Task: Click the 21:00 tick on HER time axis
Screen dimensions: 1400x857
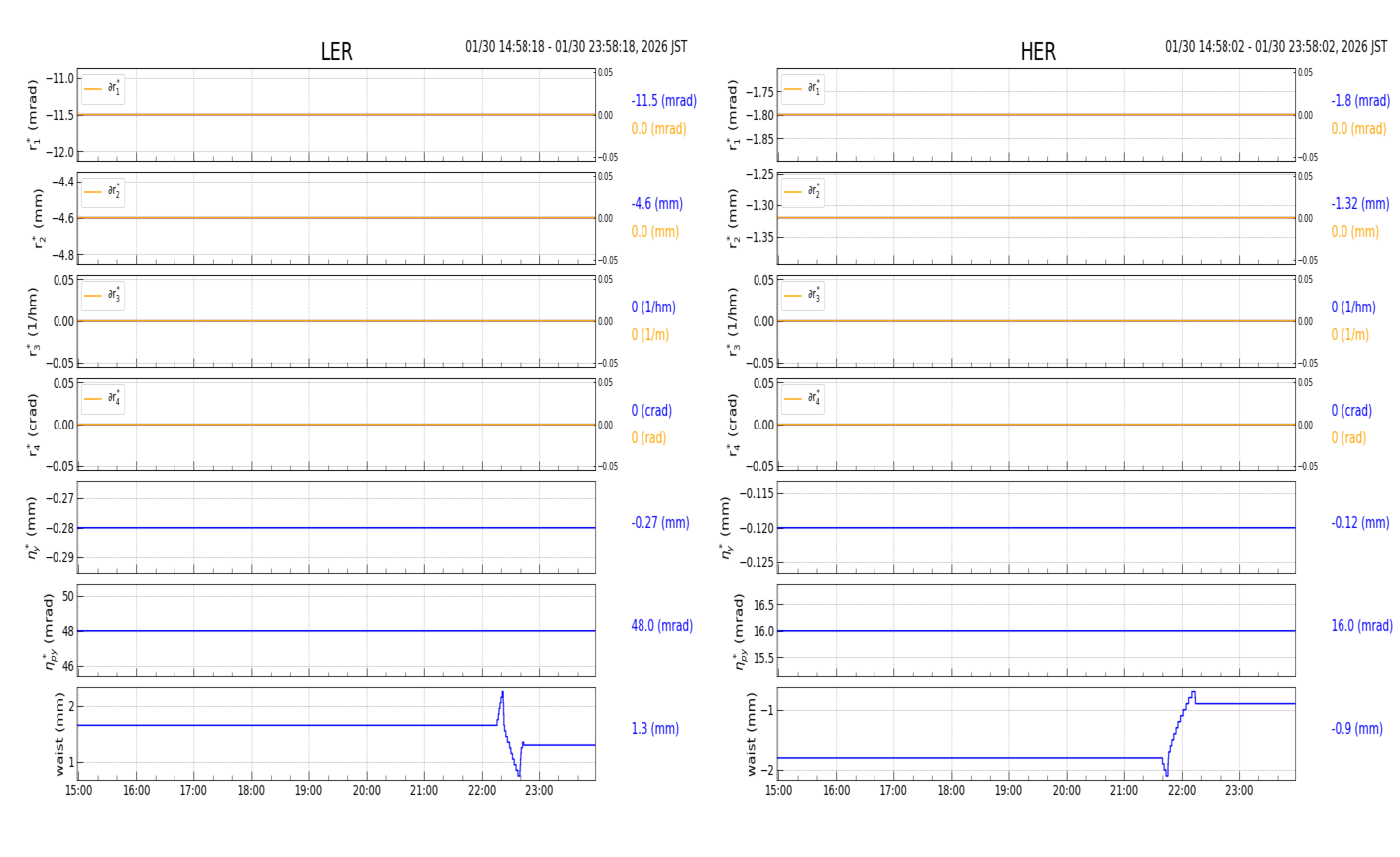Action: point(1124,791)
